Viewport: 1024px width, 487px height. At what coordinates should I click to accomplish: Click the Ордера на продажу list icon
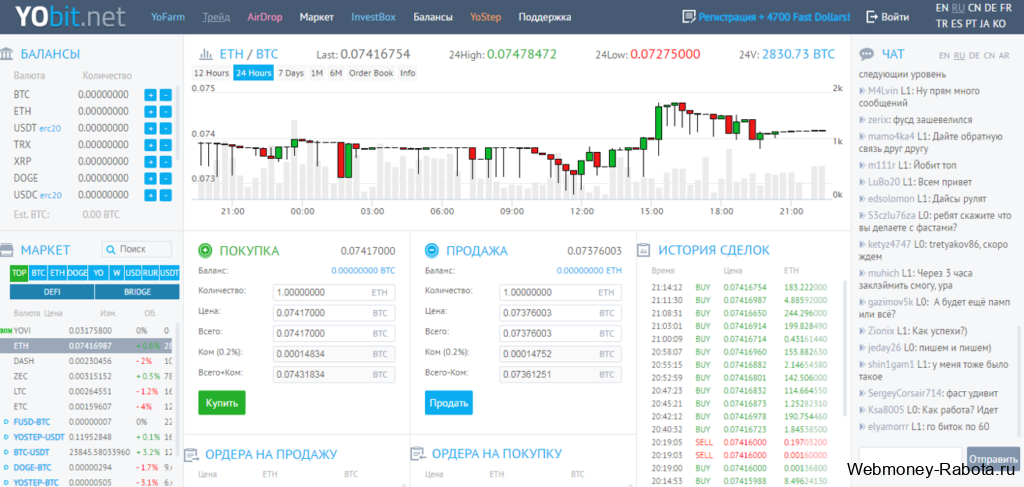[x=191, y=454]
